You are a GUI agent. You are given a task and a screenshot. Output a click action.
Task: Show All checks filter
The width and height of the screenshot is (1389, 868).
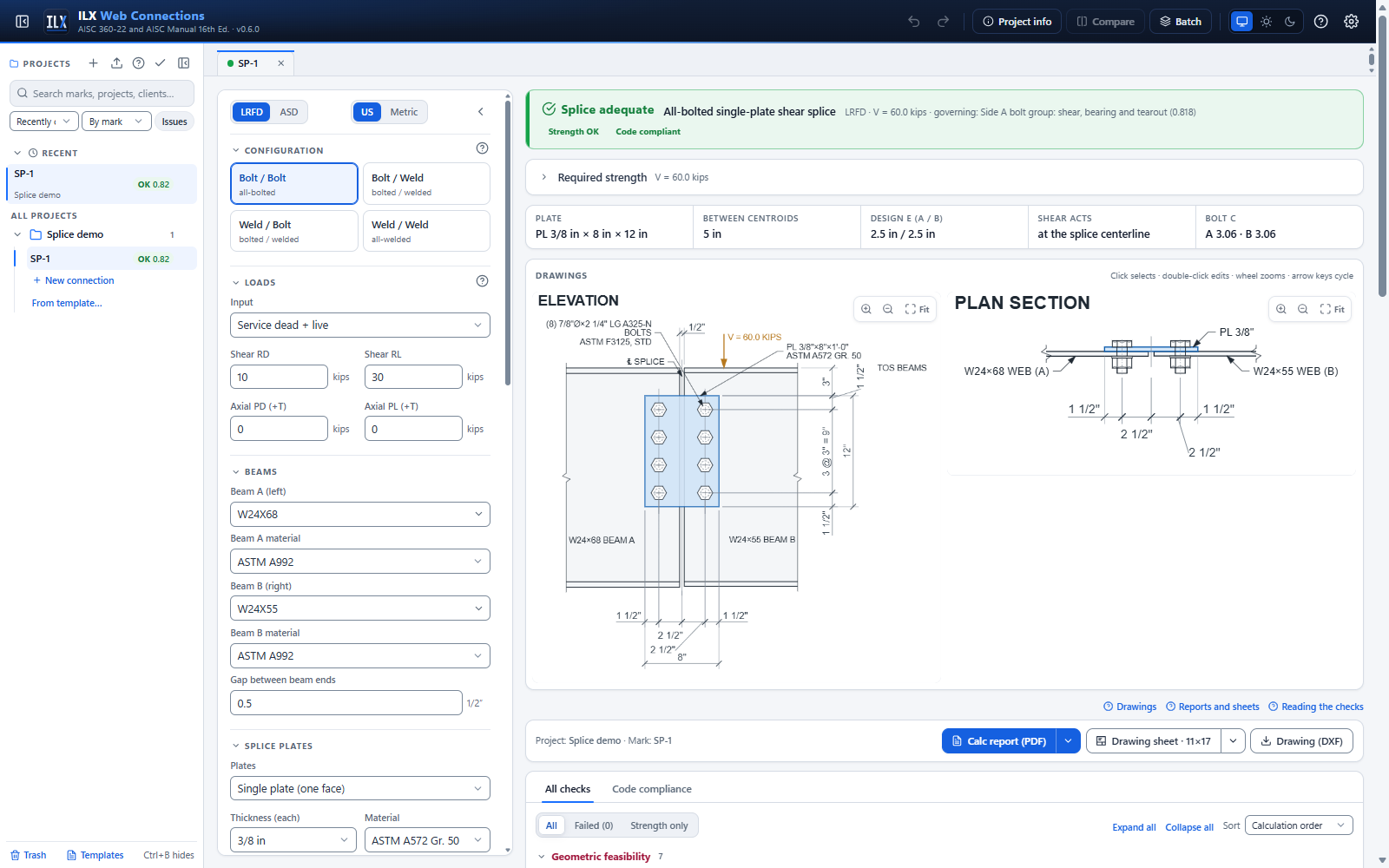(551, 825)
